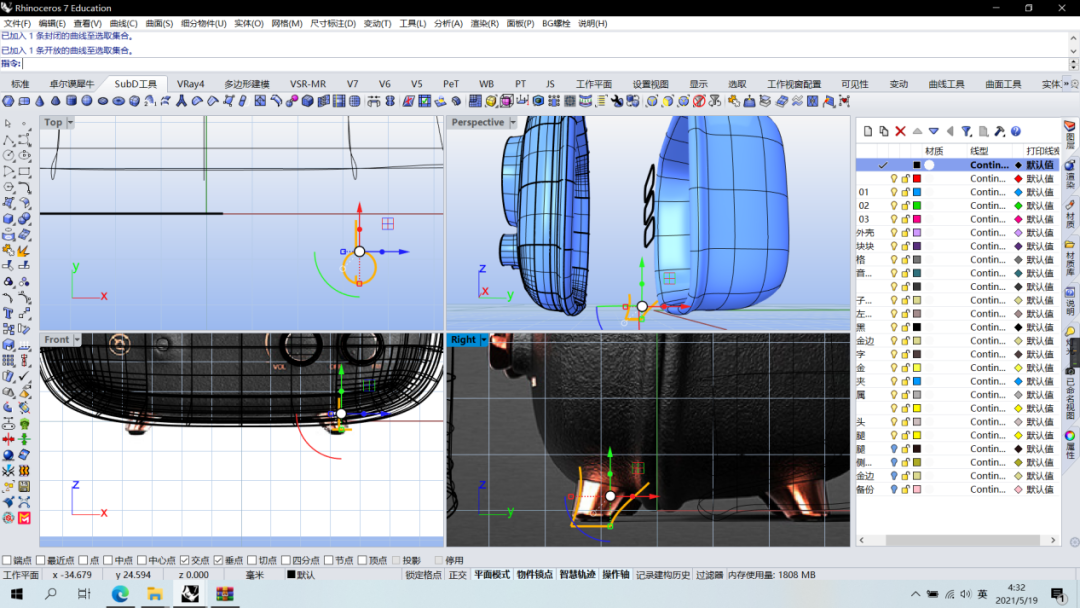
Task: Click the green color swatch of layer 02
Action: point(916,205)
